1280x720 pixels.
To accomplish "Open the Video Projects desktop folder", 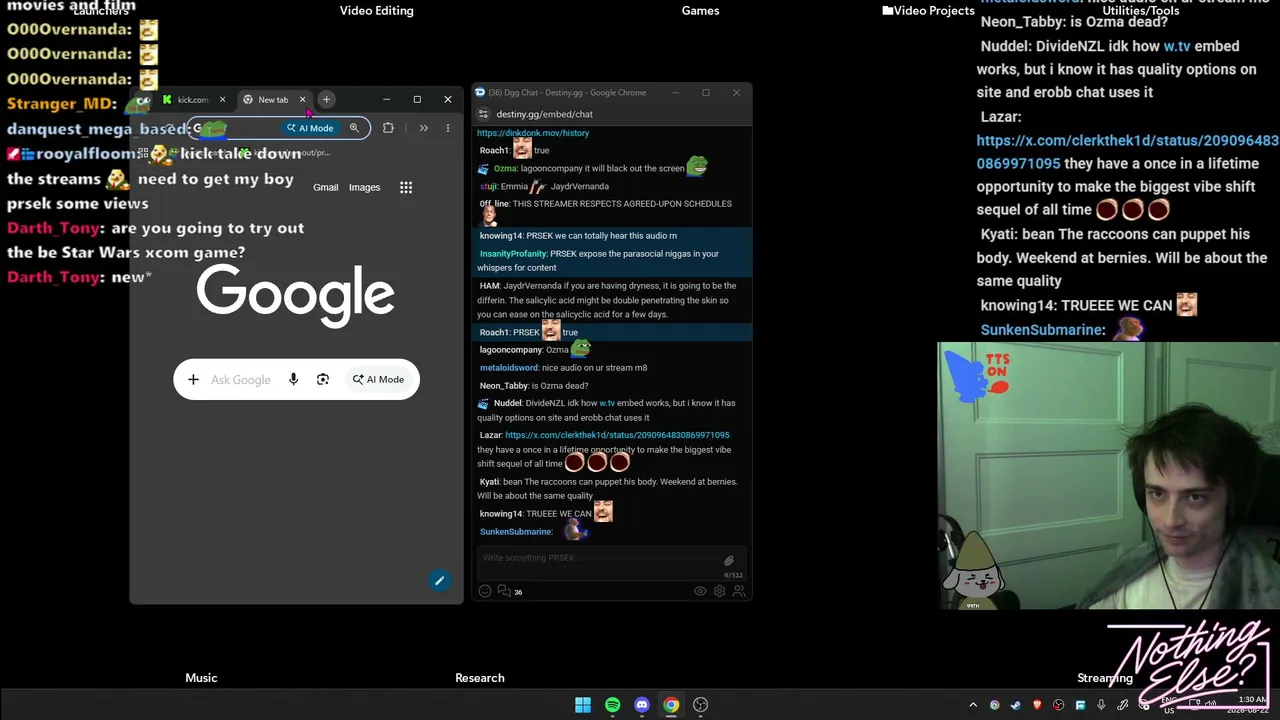I will pos(928,10).
